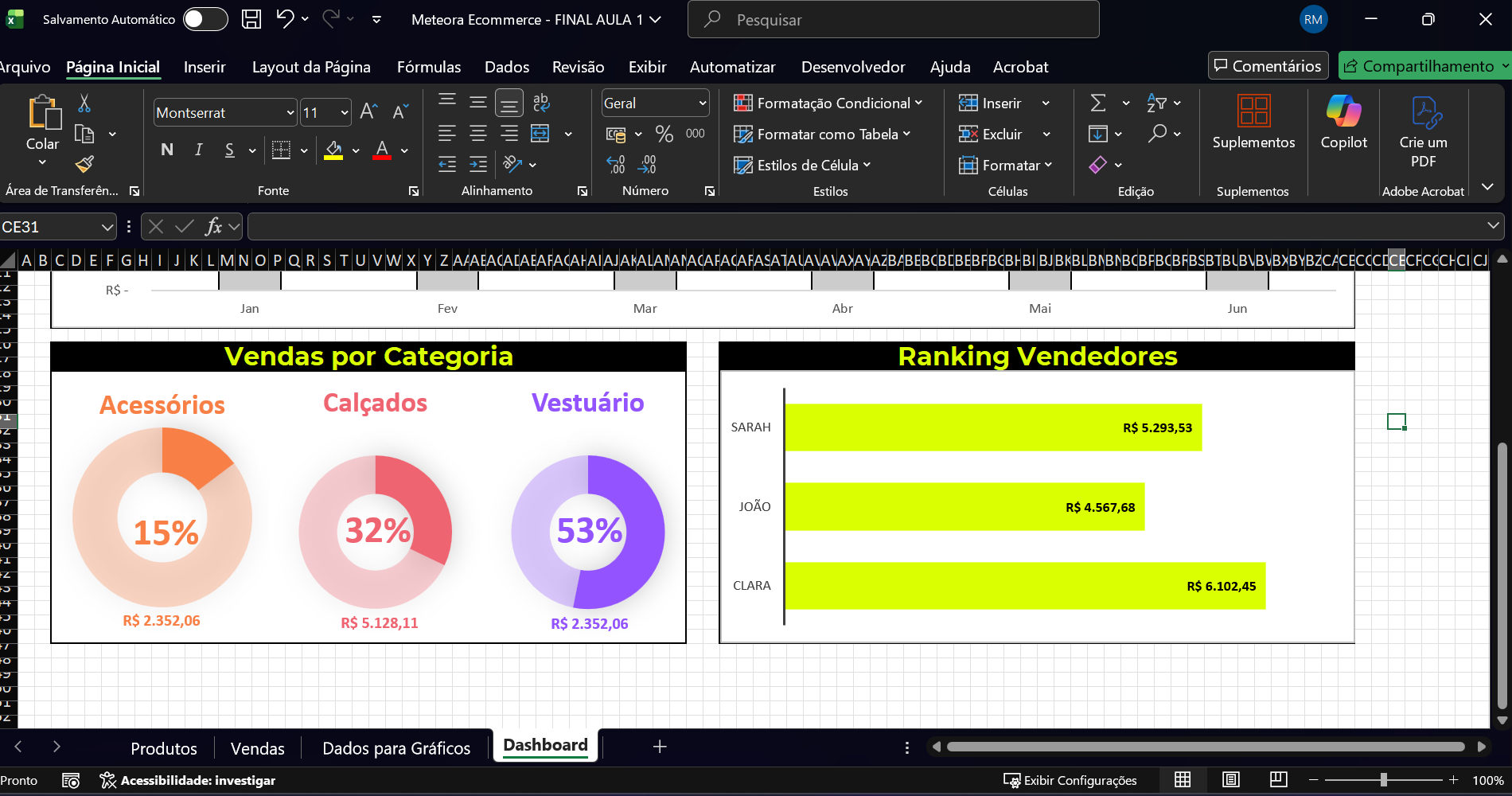Toggle Underline (S) formatting
Screen dimensions: 1512x796
click(x=229, y=150)
